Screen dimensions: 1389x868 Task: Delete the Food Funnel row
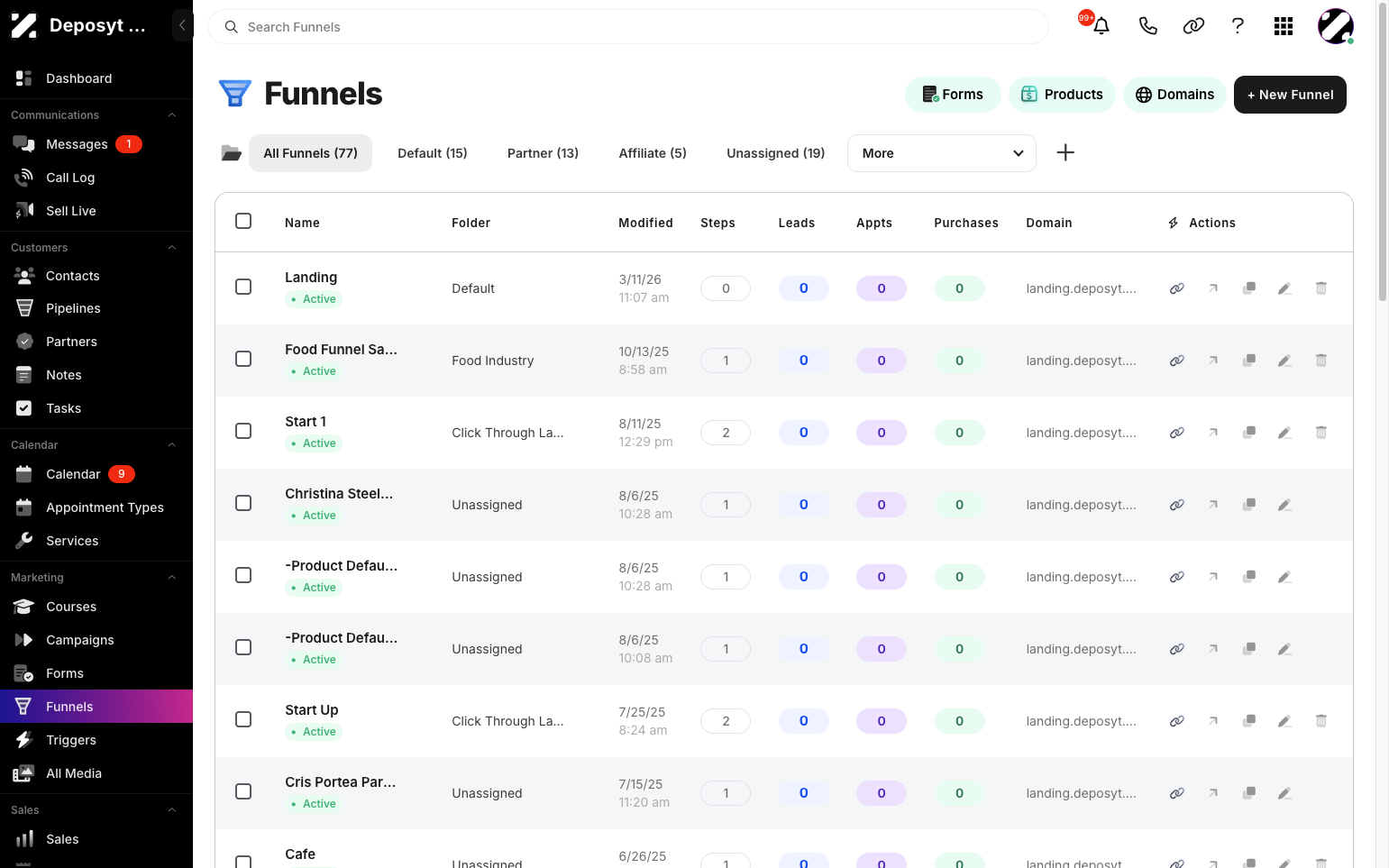click(x=1321, y=361)
